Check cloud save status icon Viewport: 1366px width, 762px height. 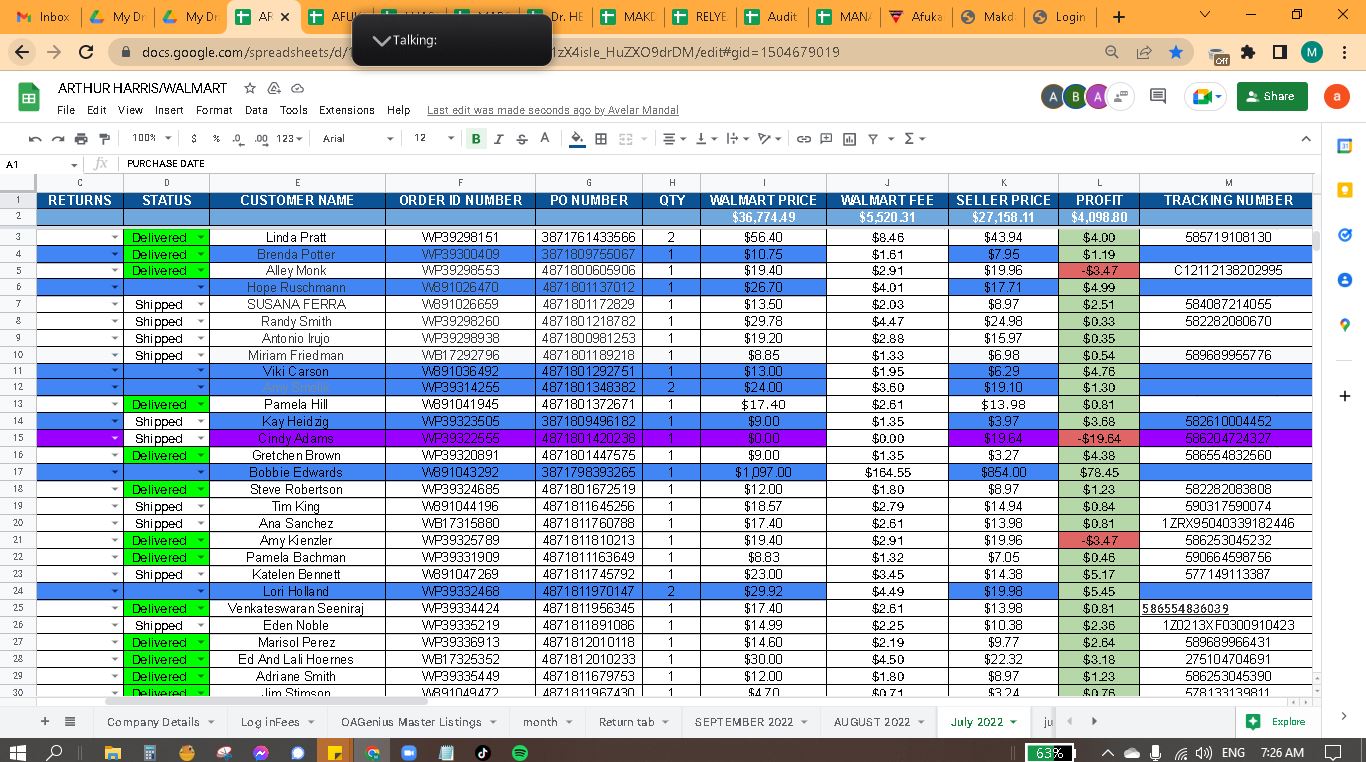[x=297, y=88]
